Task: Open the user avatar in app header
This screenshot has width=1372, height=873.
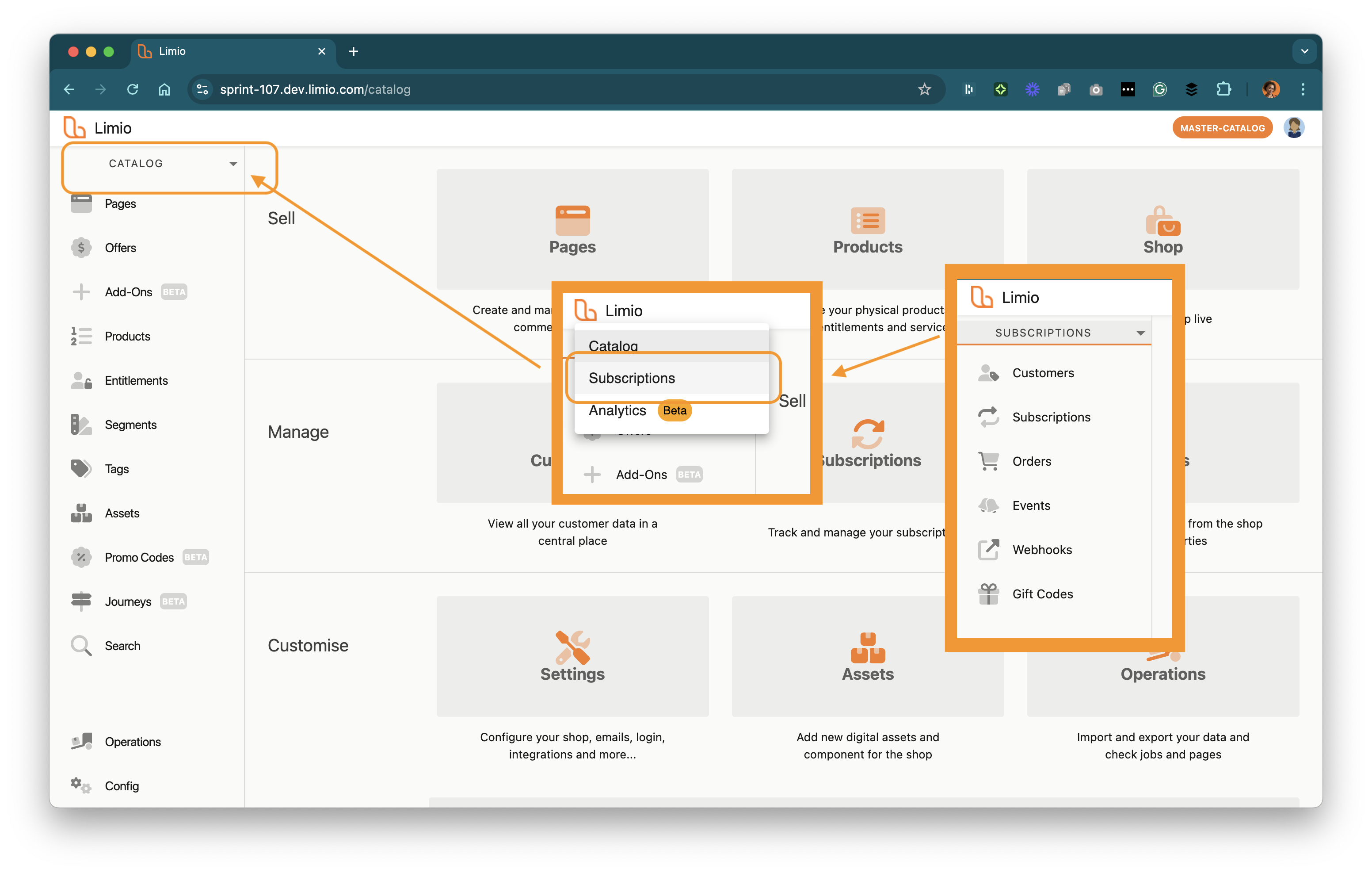Action: click(1294, 128)
